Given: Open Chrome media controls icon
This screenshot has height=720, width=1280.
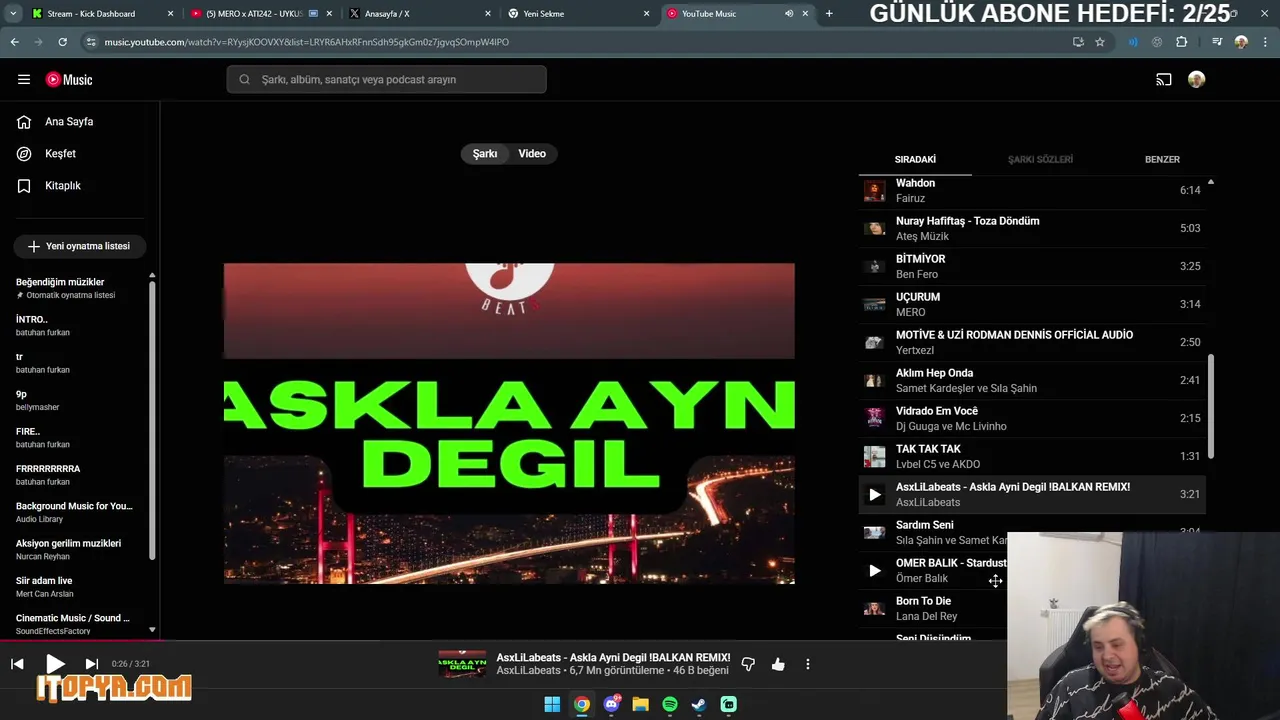Looking at the screenshot, I should tap(1217, 42).
